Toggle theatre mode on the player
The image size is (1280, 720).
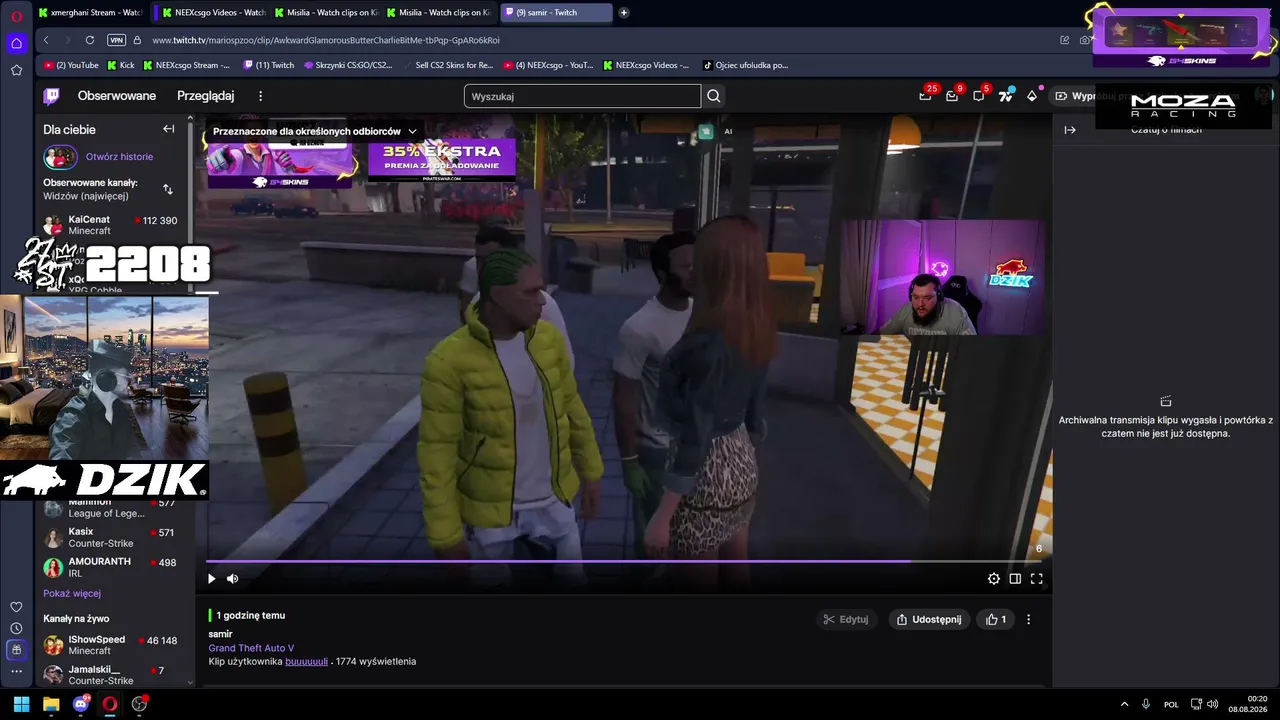[1015, 578]
